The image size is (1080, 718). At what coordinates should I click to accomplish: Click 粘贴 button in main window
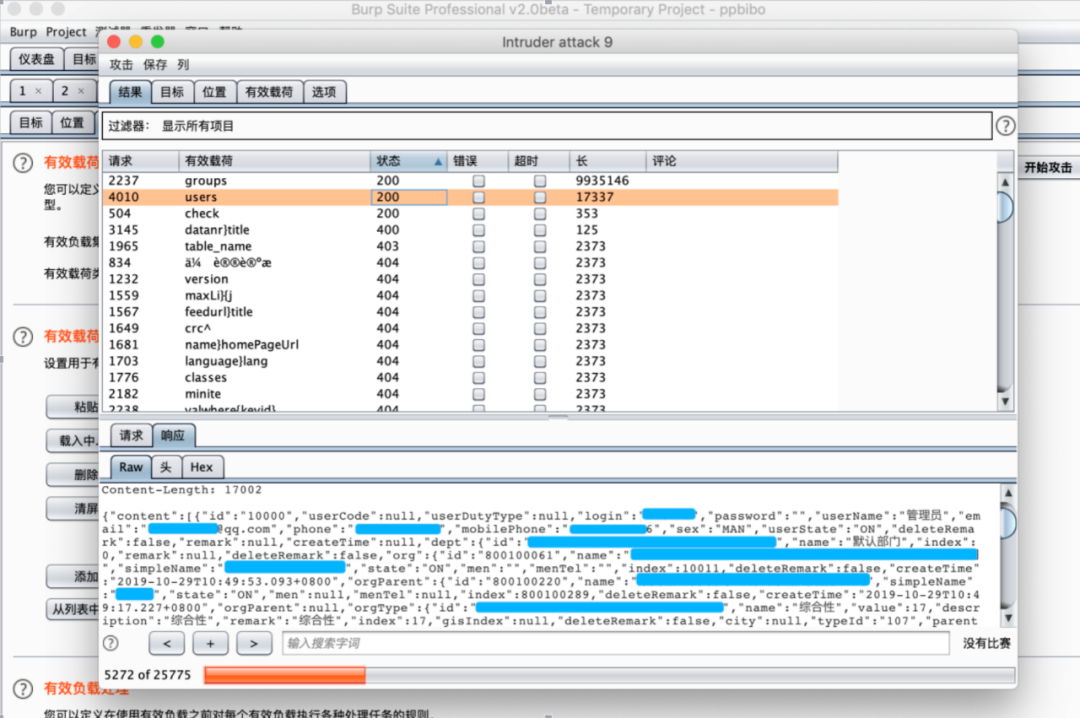(x=74, y=407)
